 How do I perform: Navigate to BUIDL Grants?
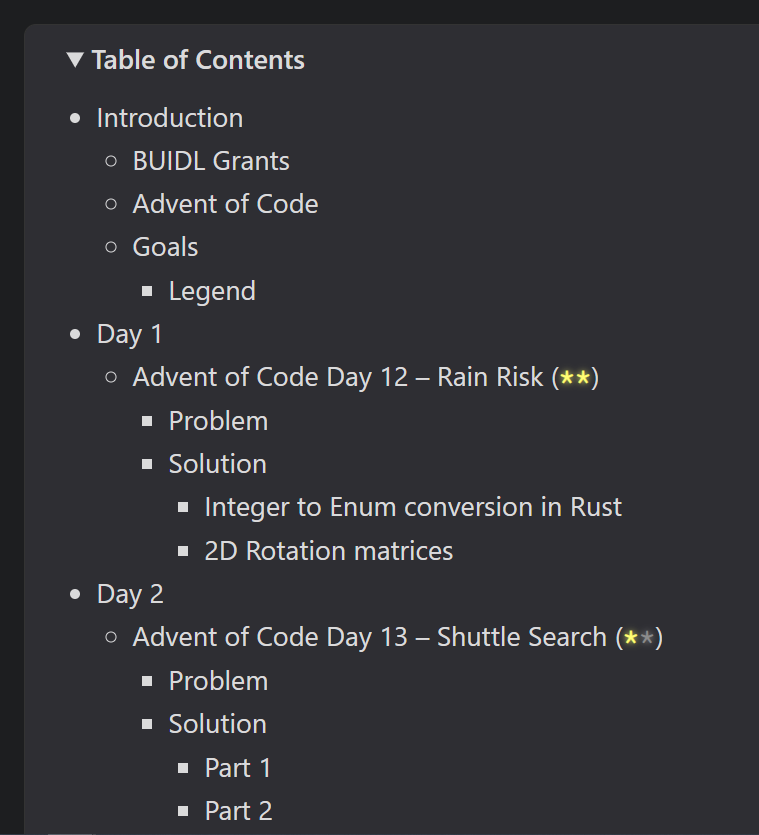[x=211, y=160]
